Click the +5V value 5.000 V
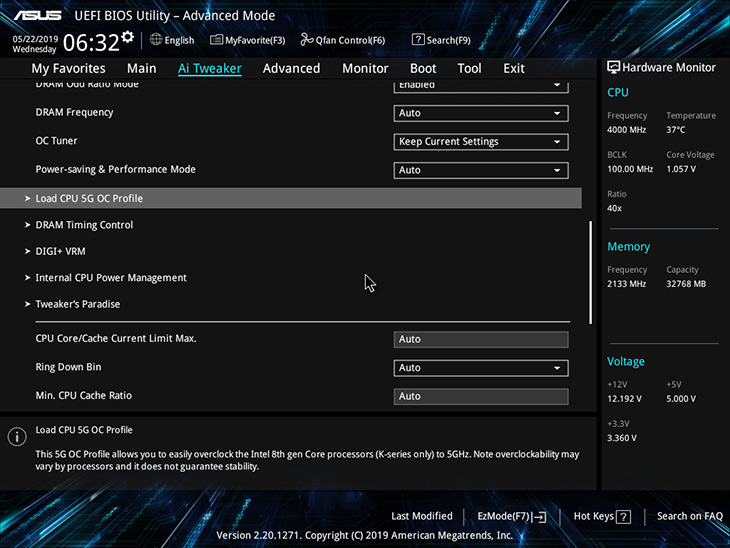The width and height of the screenshot is (730, 548). (x=681, y=399)
